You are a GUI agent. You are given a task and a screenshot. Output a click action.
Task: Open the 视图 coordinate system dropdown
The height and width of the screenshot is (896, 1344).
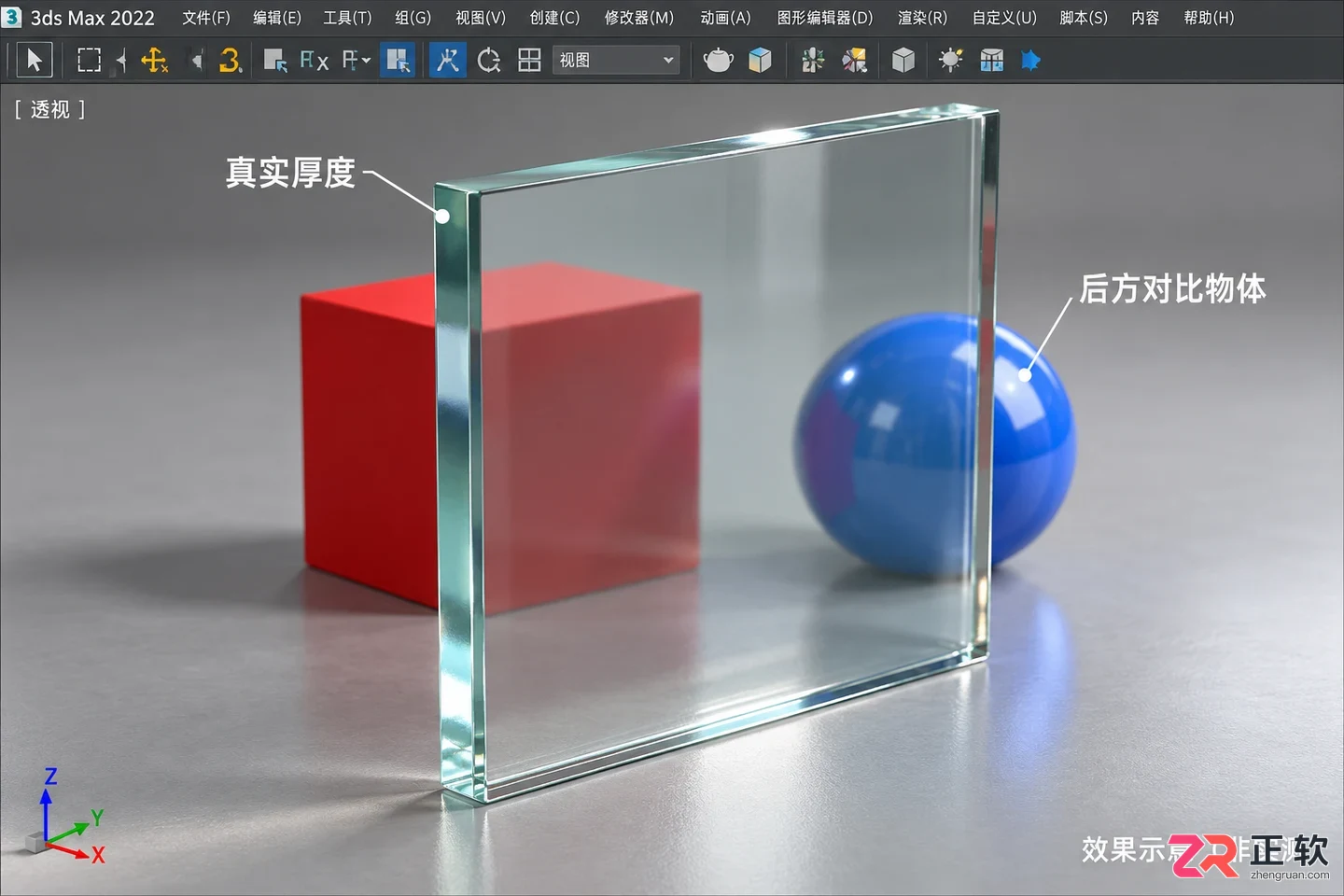coord(616,61)
